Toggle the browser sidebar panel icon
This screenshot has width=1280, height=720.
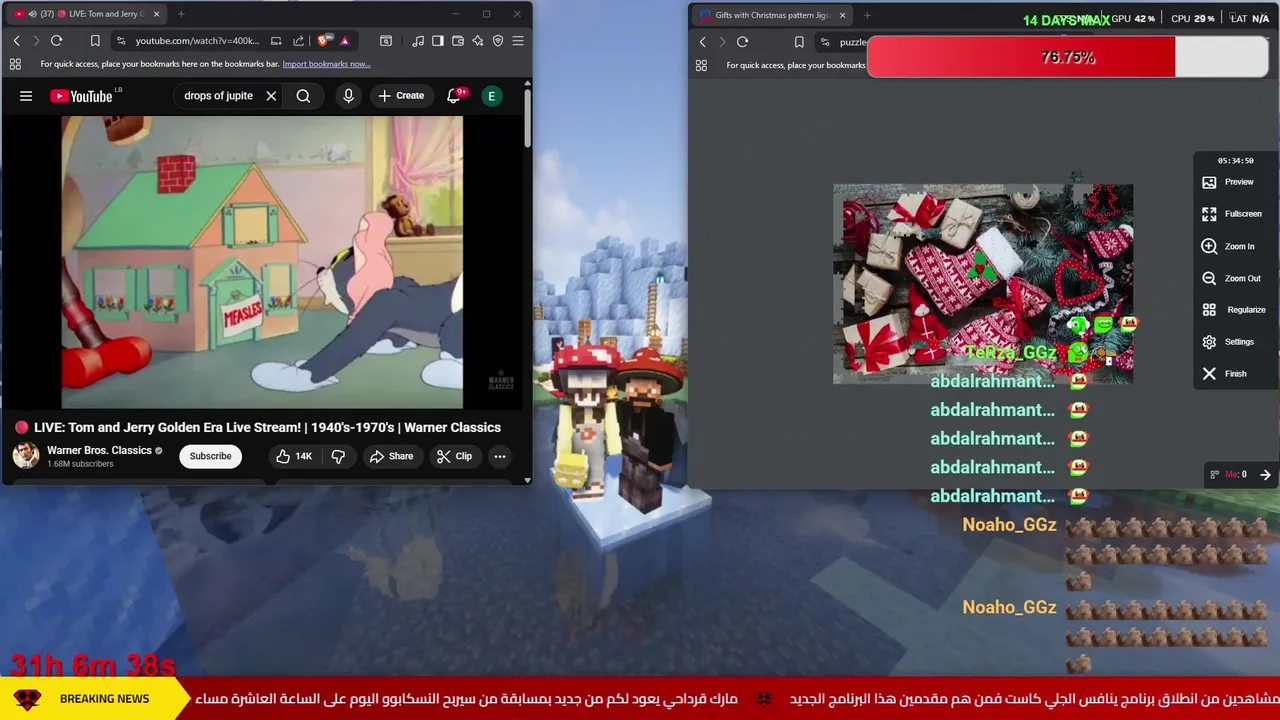[438, 41]
